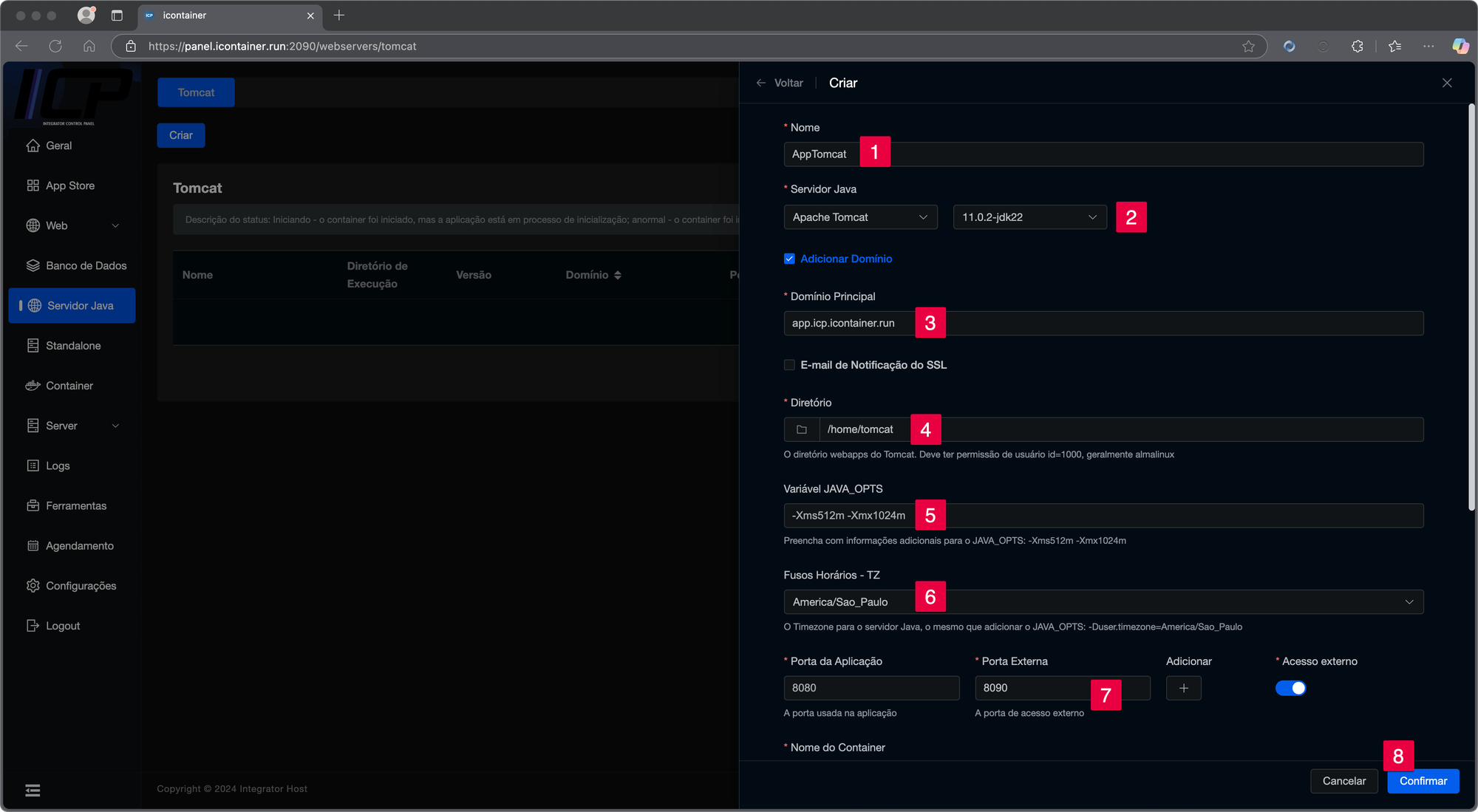This screenshot has height=812, width=1478.
Task: Click the browser profile avatar
Action: (x=86, y=15)
